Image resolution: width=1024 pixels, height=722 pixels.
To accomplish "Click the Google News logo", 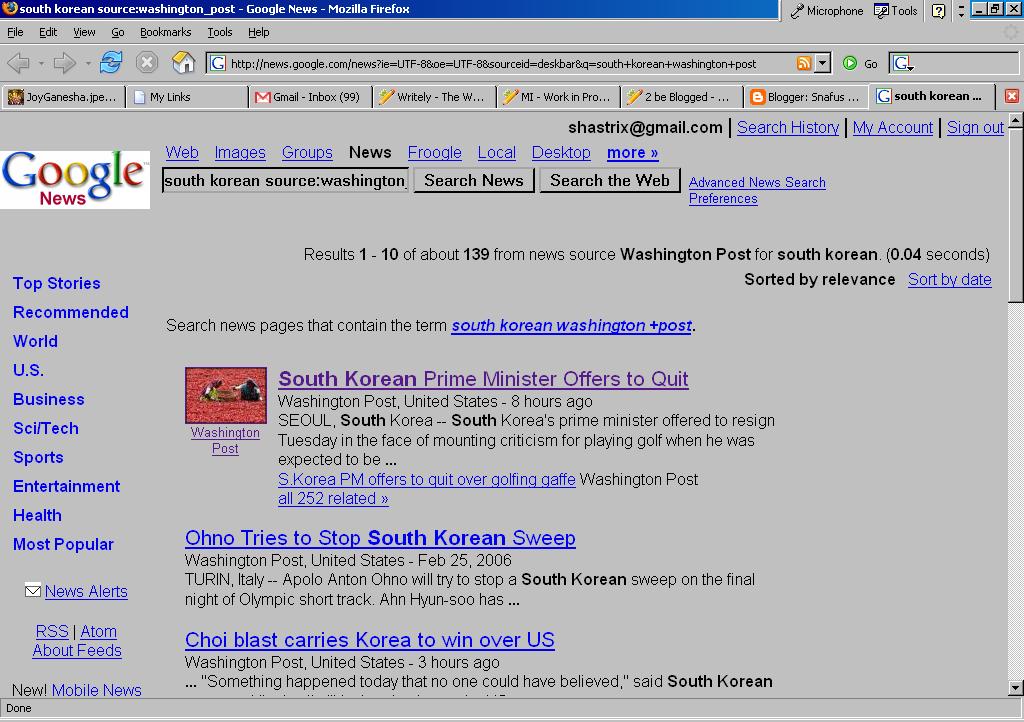I will click(x=74, y=179).
